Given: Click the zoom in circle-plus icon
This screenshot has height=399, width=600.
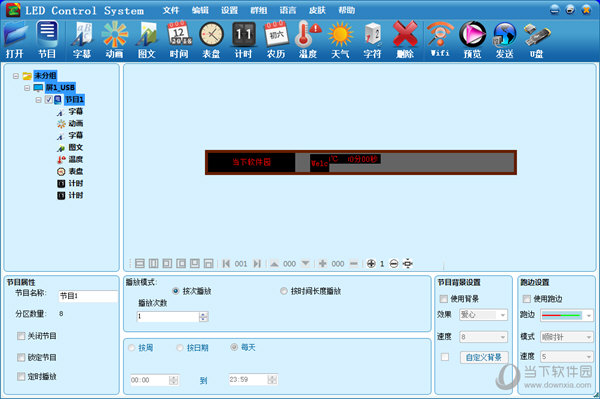Looking at the screenshot, I should 371,264.
